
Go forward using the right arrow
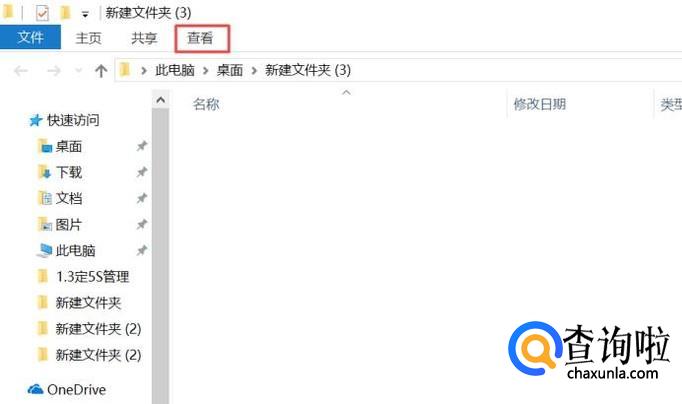click(53, 70)
